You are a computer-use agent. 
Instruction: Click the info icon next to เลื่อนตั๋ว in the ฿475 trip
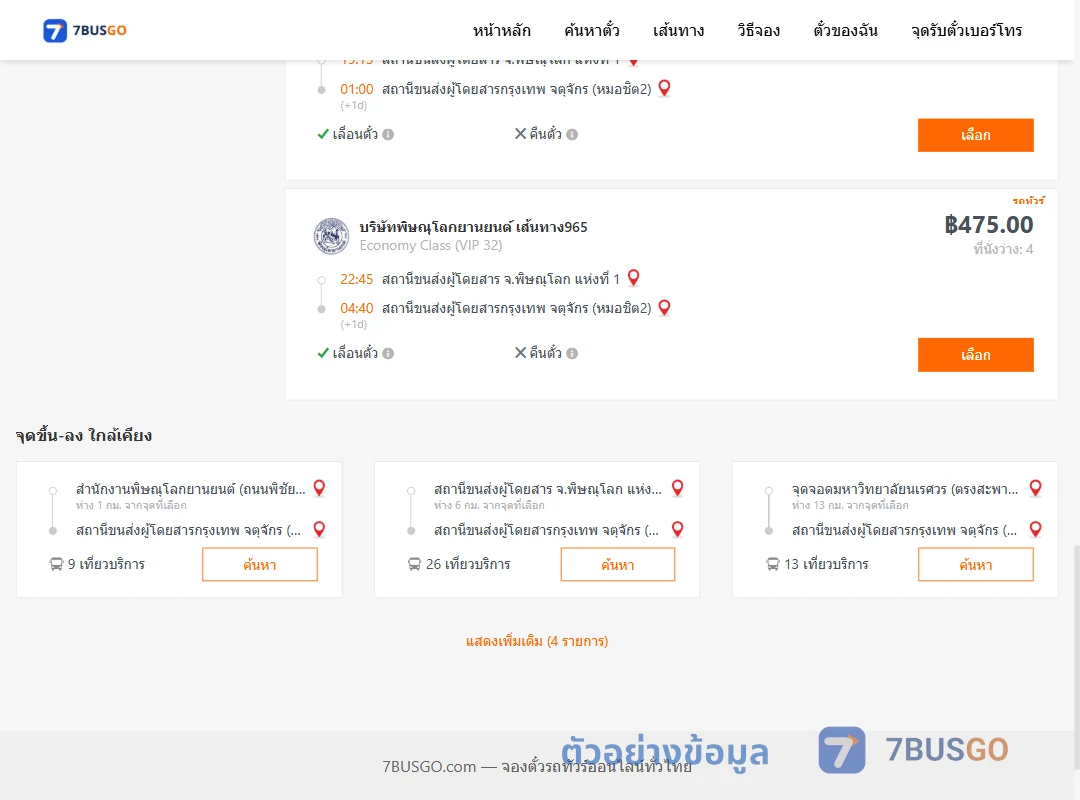pyautogui.click(x=388, y=353)
